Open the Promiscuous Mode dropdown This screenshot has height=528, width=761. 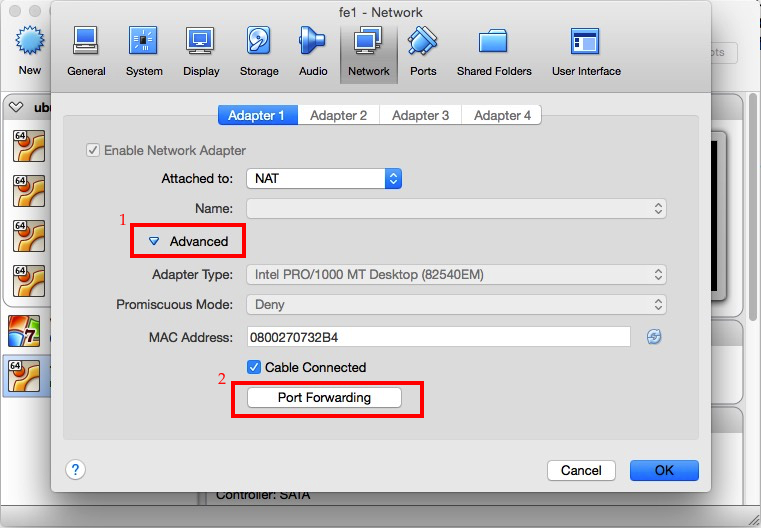tap(456, 304)
